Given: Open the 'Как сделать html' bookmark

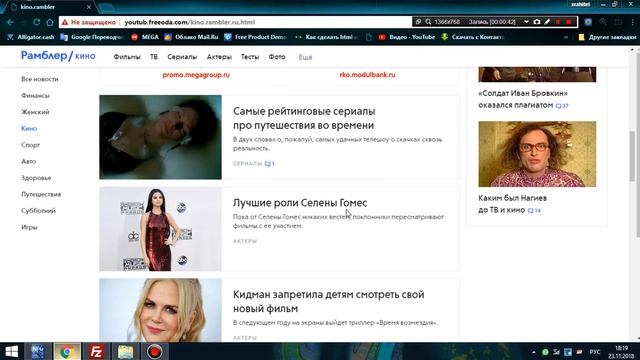Looking at the screenshot, I should pyautogui.click(x=327, y=37).
